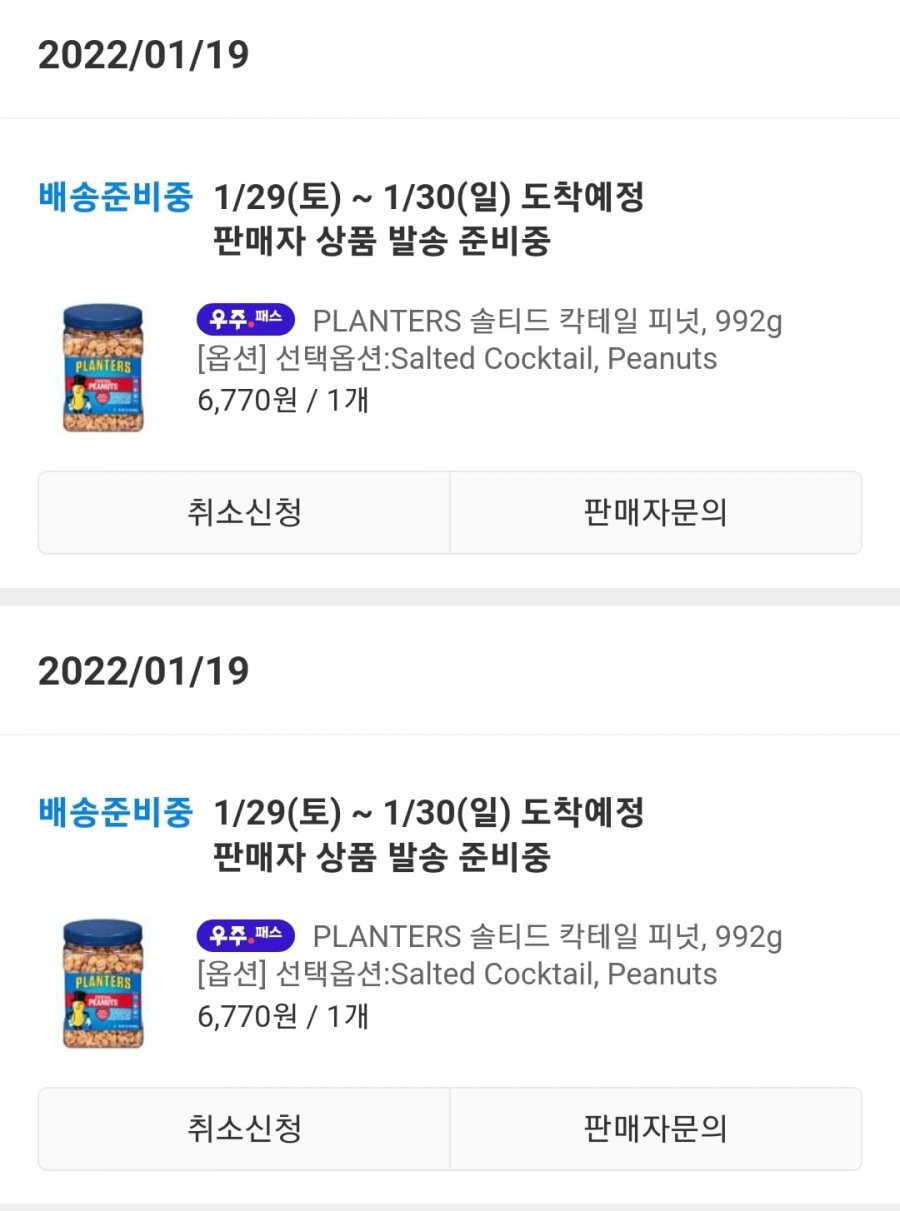The width and height of the screenshot is (900, 1211).
Task: Tap first order's 6,770원 price line
Action: click(284, 401)
